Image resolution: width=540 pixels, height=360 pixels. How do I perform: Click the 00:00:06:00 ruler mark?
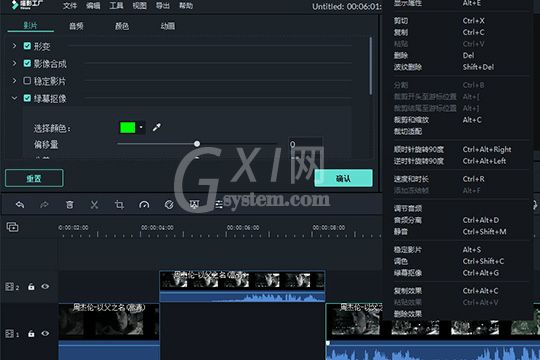click(x=243, y=228)
